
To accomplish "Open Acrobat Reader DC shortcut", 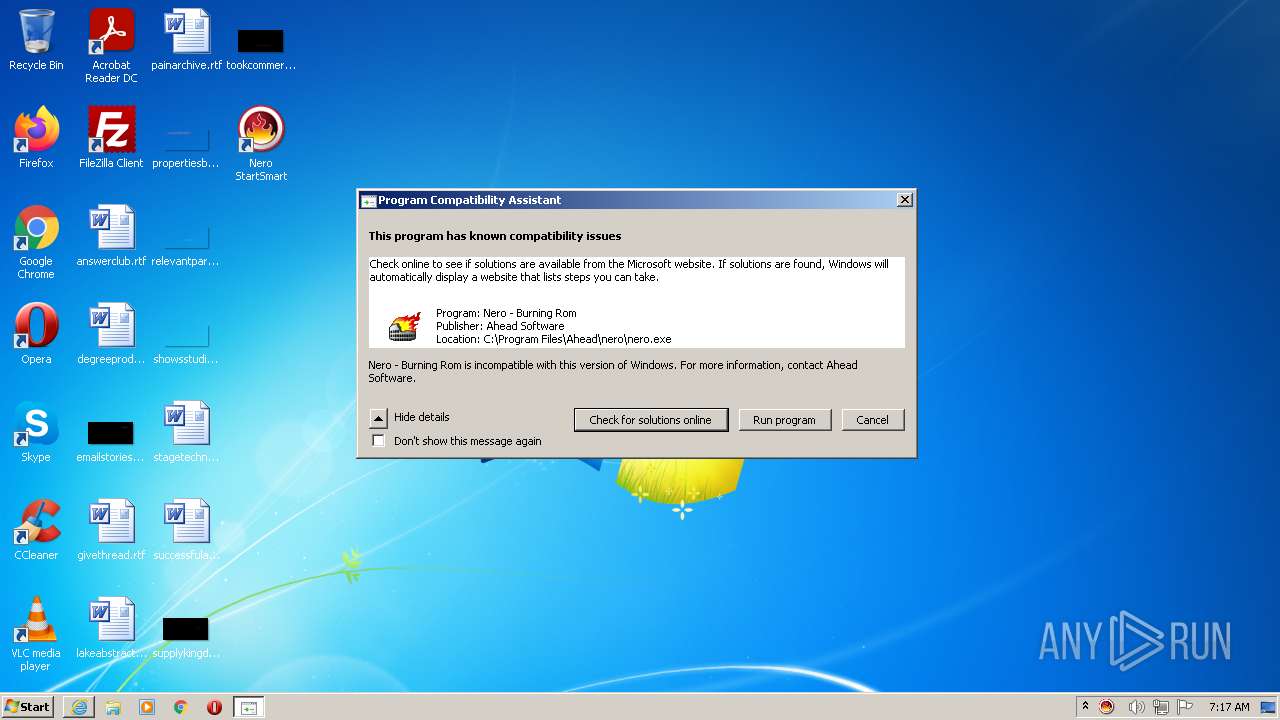I will click(x=111, y=46).
